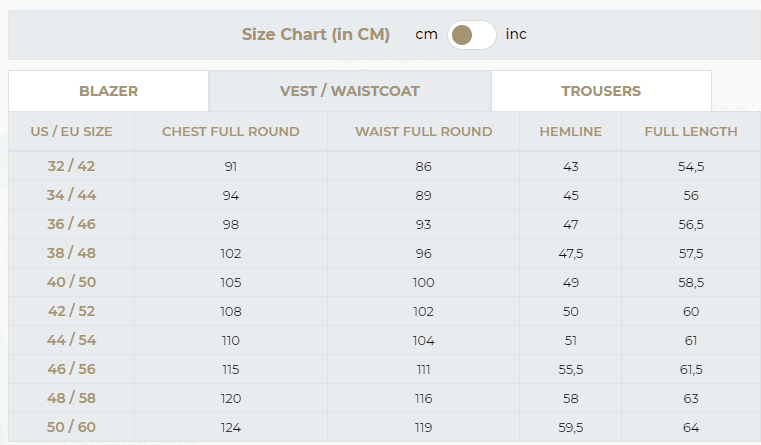Image resolution: width=761 pixels, height=445 pixels.
Task: Click the US / EU SIZE column header
Action: coord(71,132)
